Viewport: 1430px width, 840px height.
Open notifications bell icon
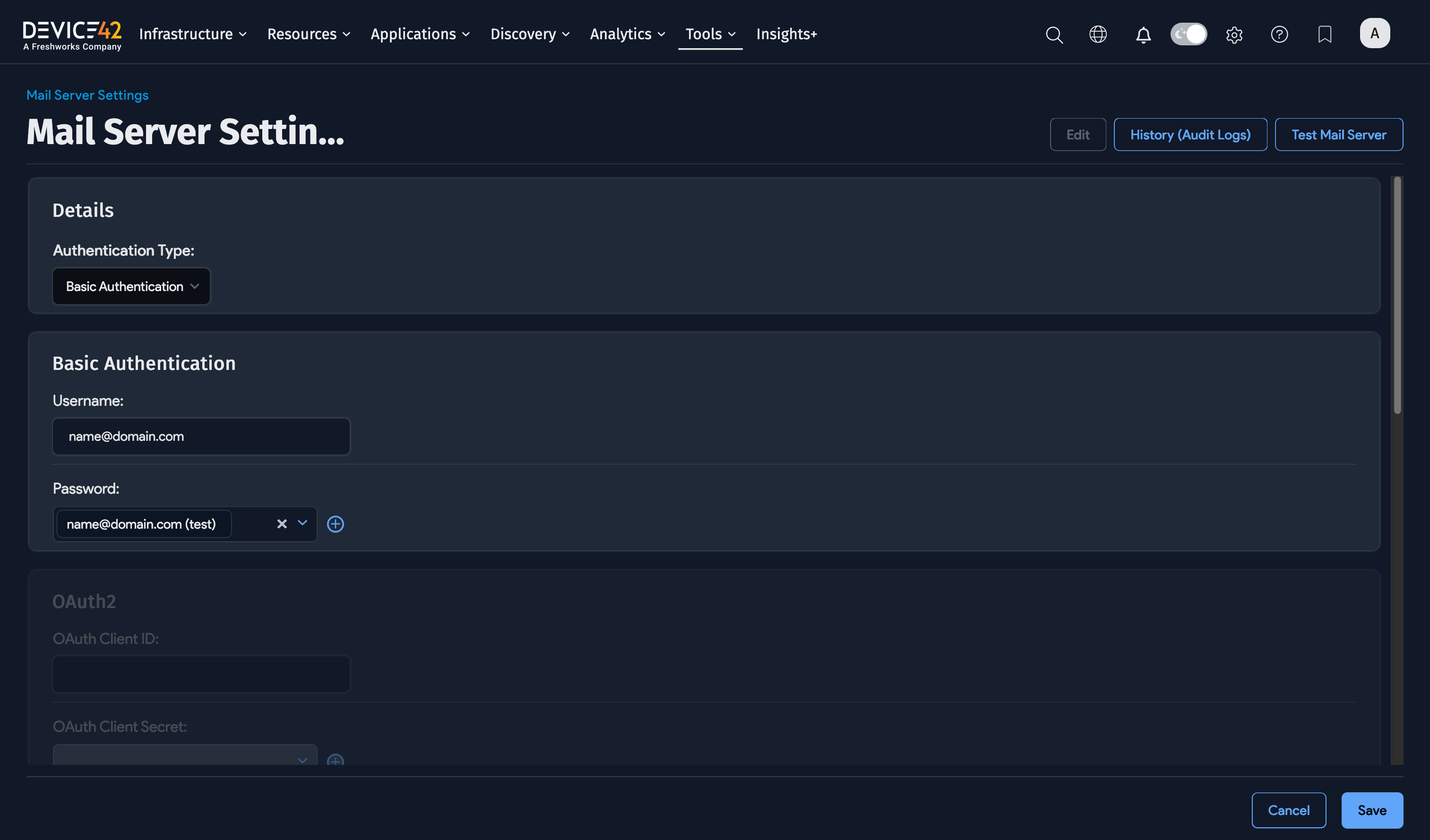1144,34
